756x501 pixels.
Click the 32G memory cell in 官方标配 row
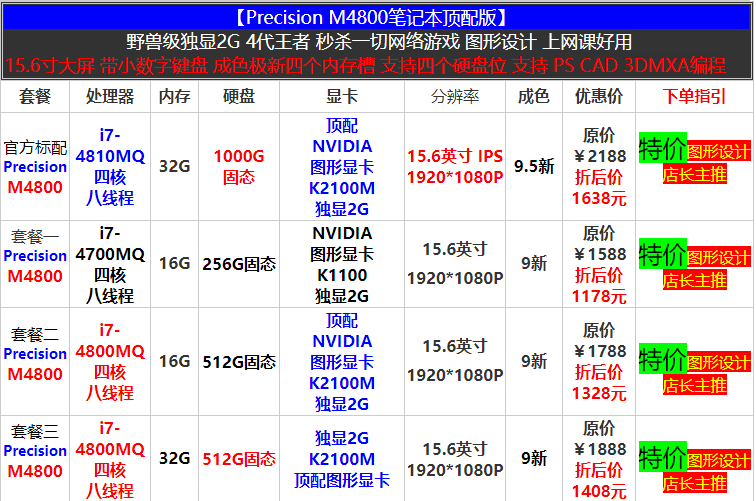click(x=175, y=166)
